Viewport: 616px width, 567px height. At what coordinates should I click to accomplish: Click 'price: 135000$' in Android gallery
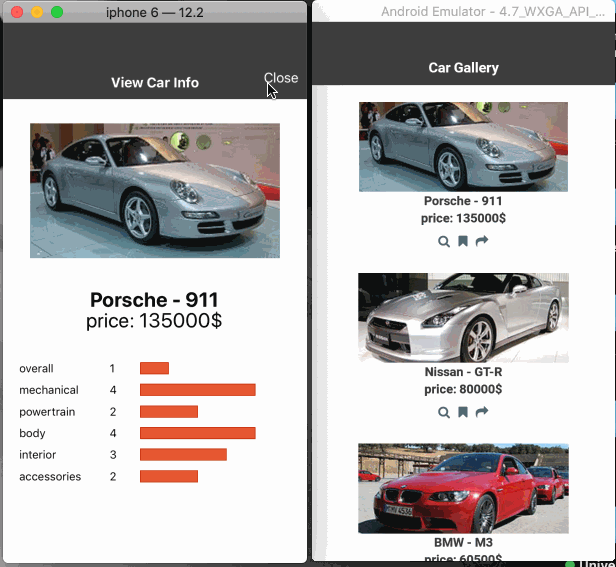point(463,218)
